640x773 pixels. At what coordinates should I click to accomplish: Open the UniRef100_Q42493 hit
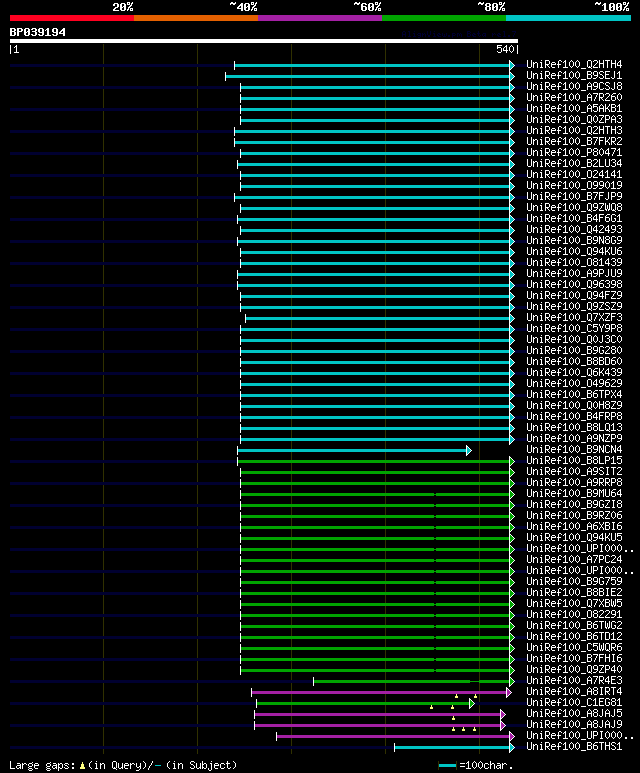(574, 229)
